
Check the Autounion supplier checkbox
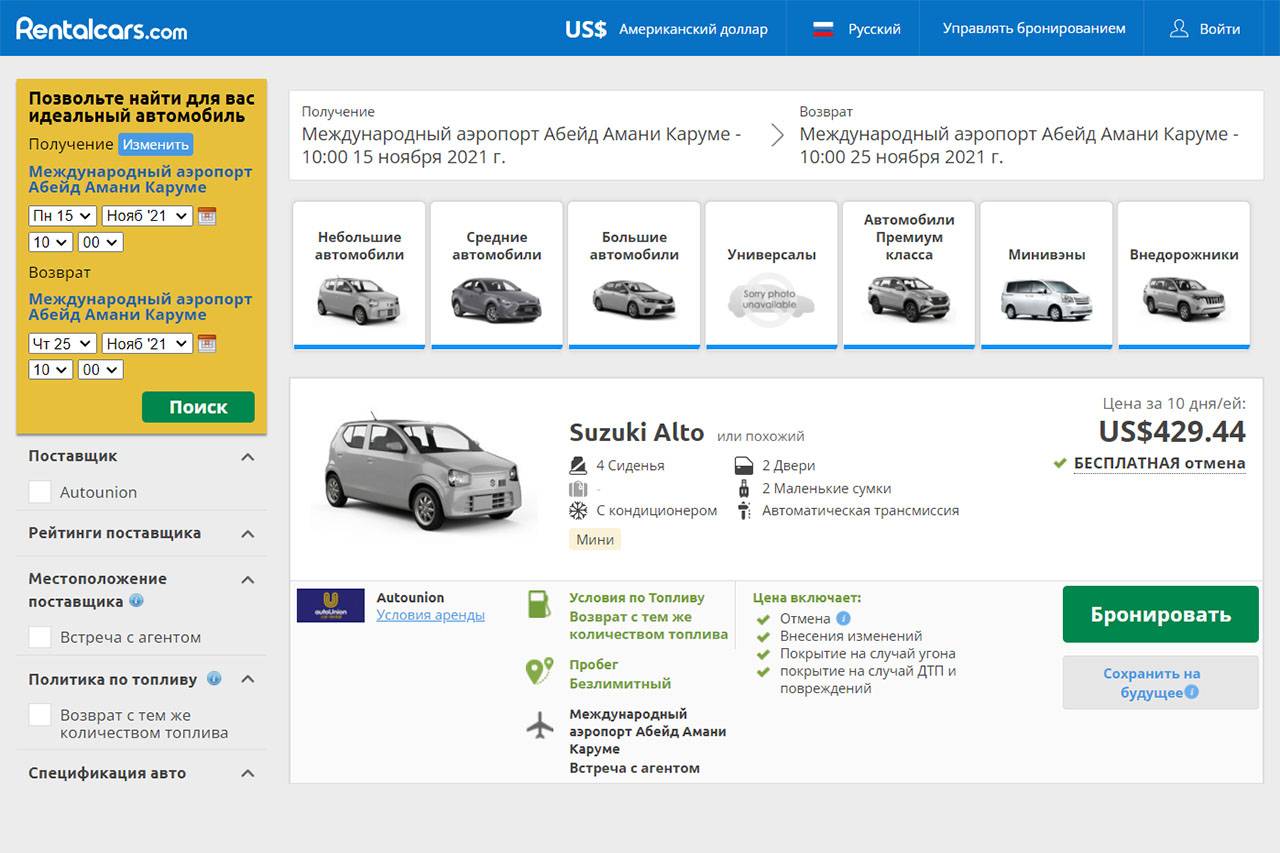point(40,492)
